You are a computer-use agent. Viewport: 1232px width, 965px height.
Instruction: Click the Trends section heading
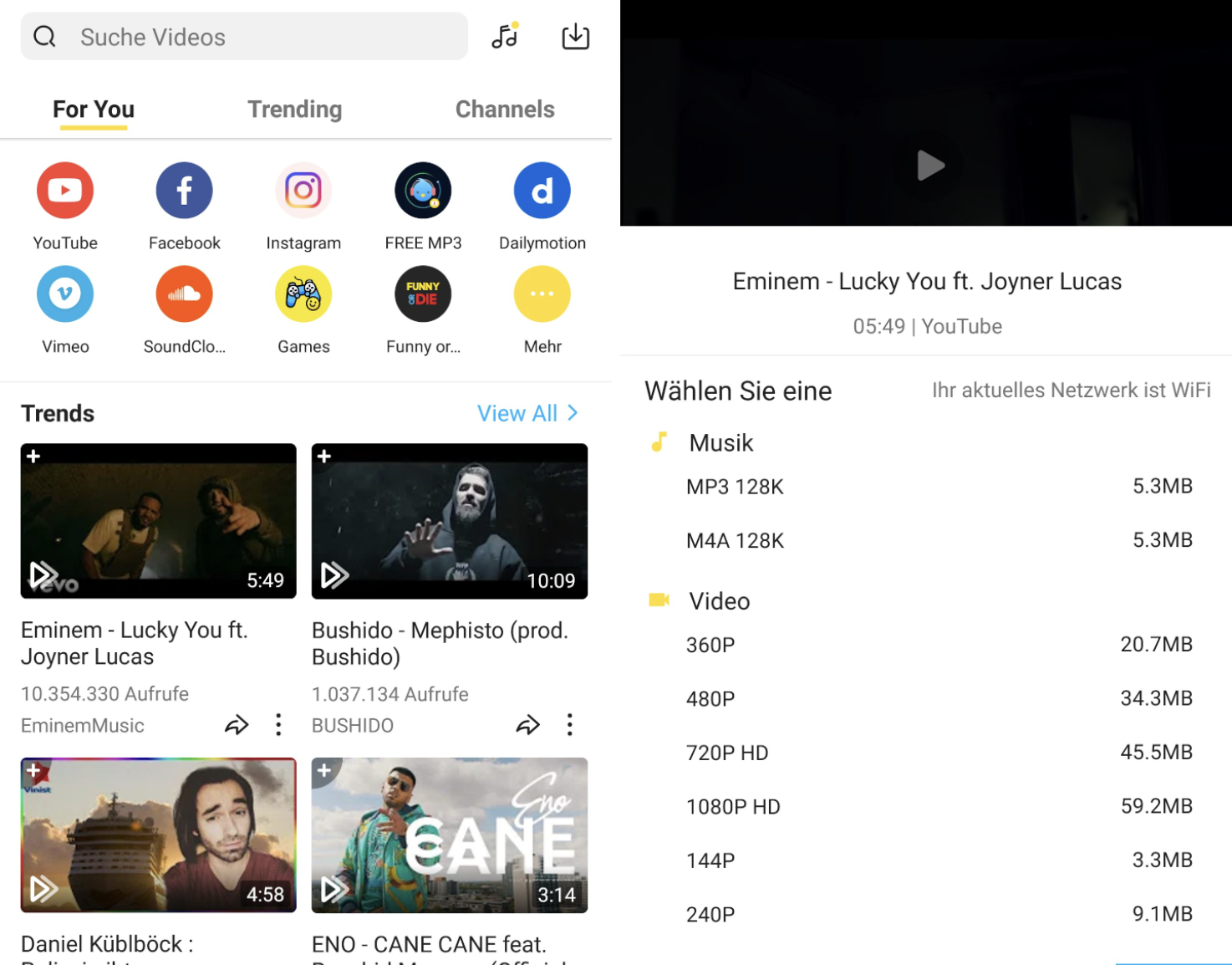58,413
